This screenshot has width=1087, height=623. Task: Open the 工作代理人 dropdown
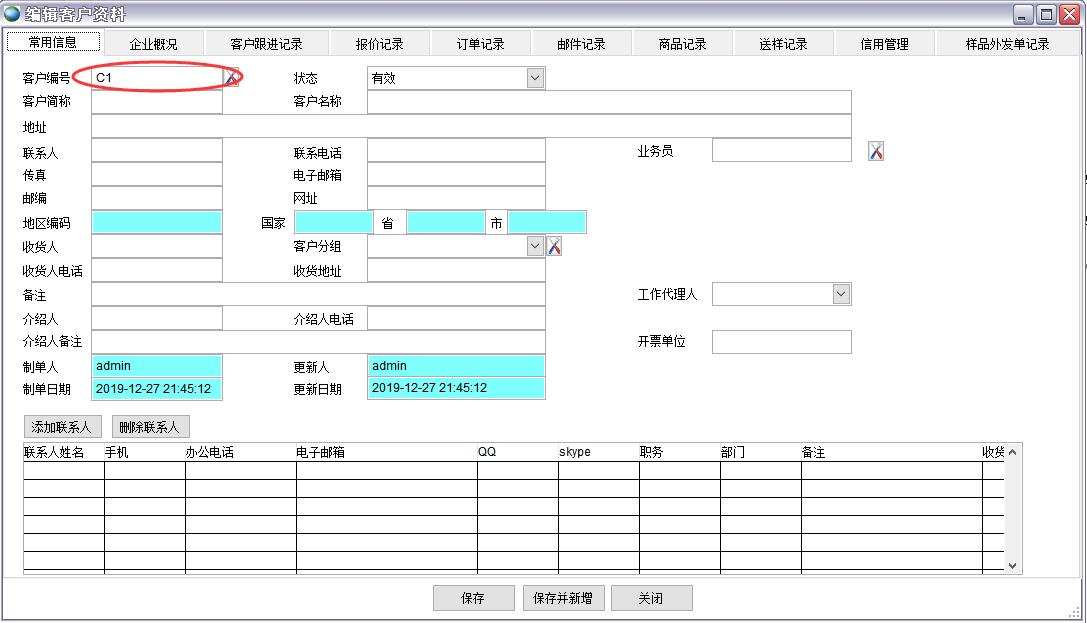(841, 294)
